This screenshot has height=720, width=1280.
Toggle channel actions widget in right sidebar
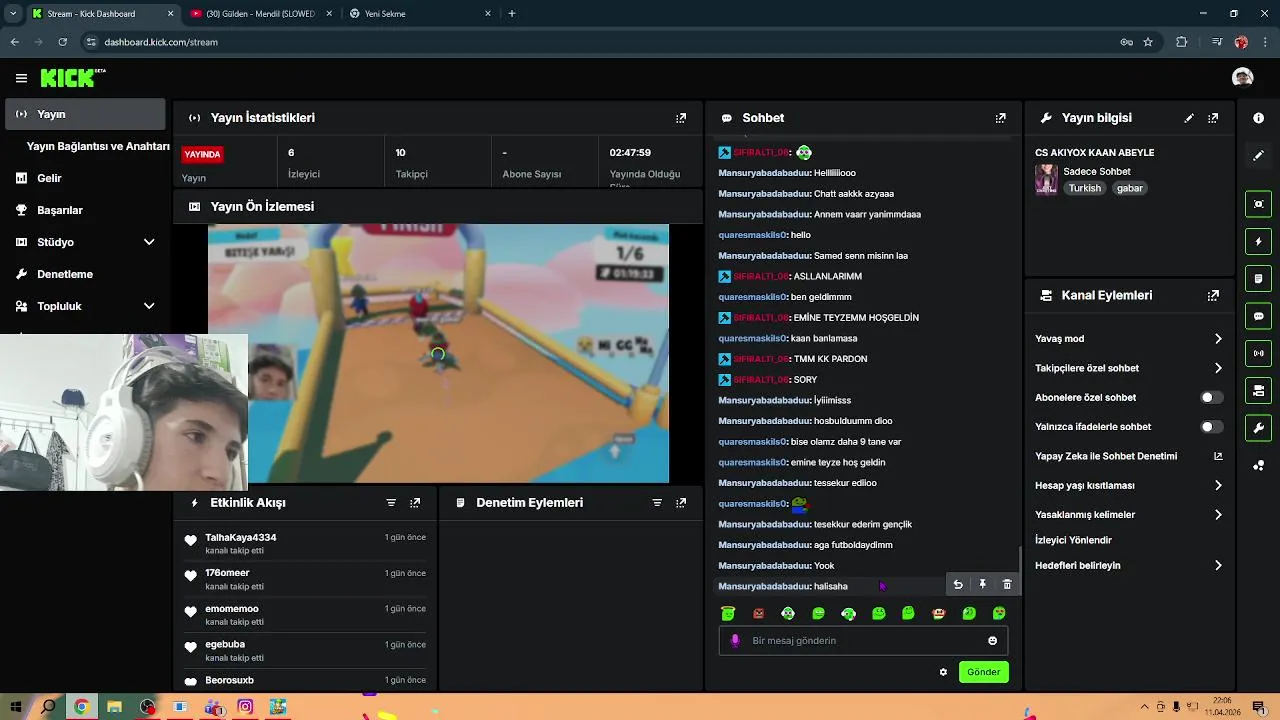pyautogui.click(x=1258, y=390)
